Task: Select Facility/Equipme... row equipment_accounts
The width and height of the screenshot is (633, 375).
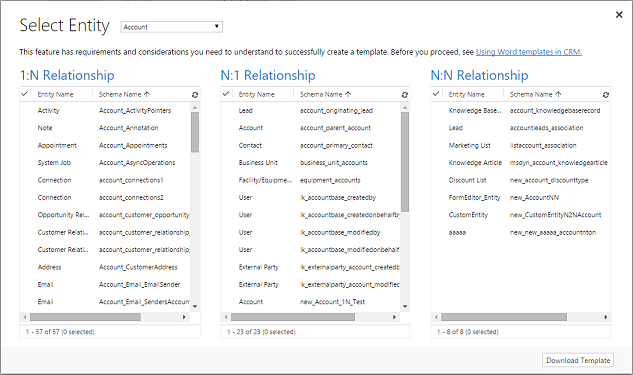Action: (x=311, y=180)
